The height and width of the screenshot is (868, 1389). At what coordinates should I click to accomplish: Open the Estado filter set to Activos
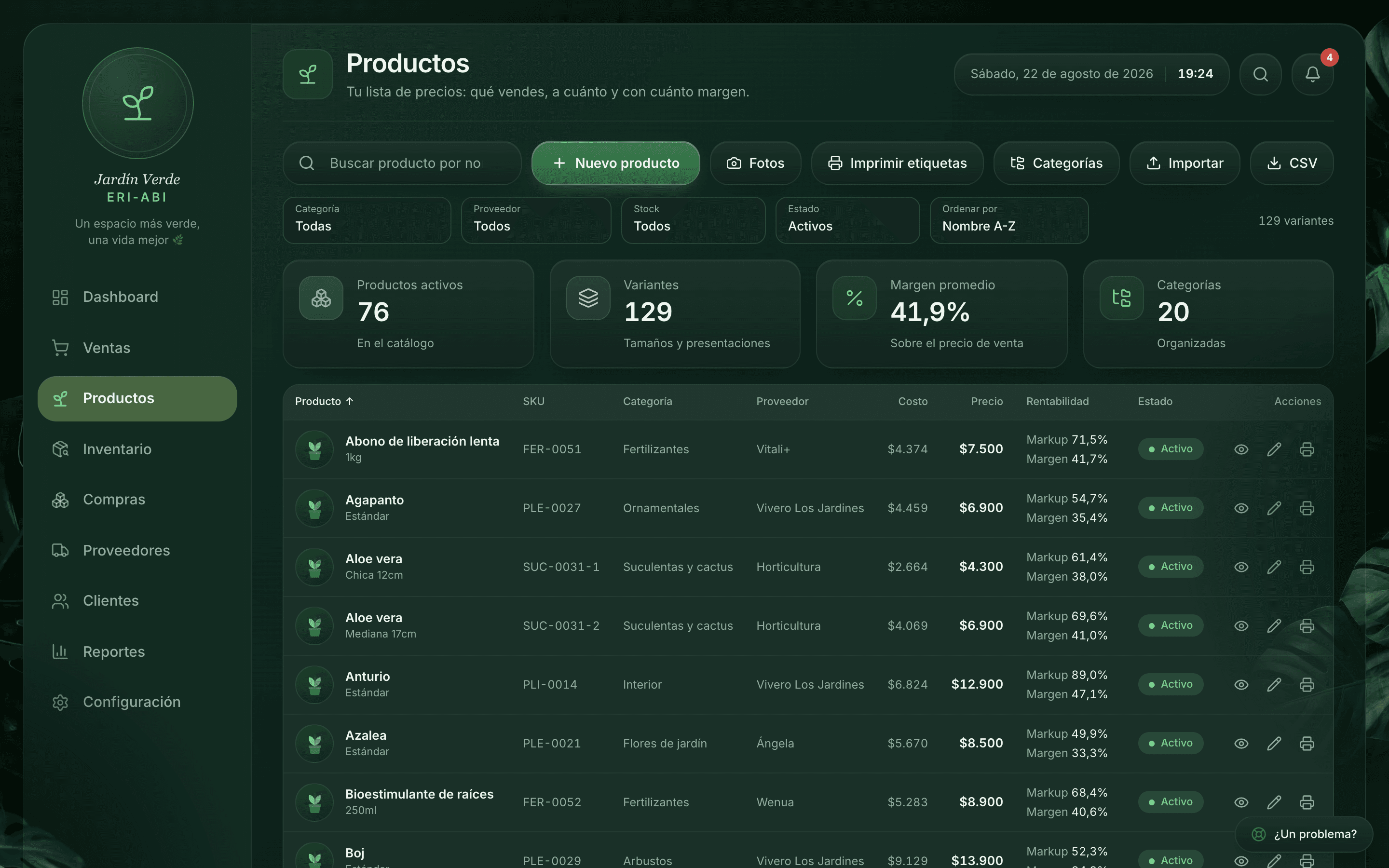(848, 220)
